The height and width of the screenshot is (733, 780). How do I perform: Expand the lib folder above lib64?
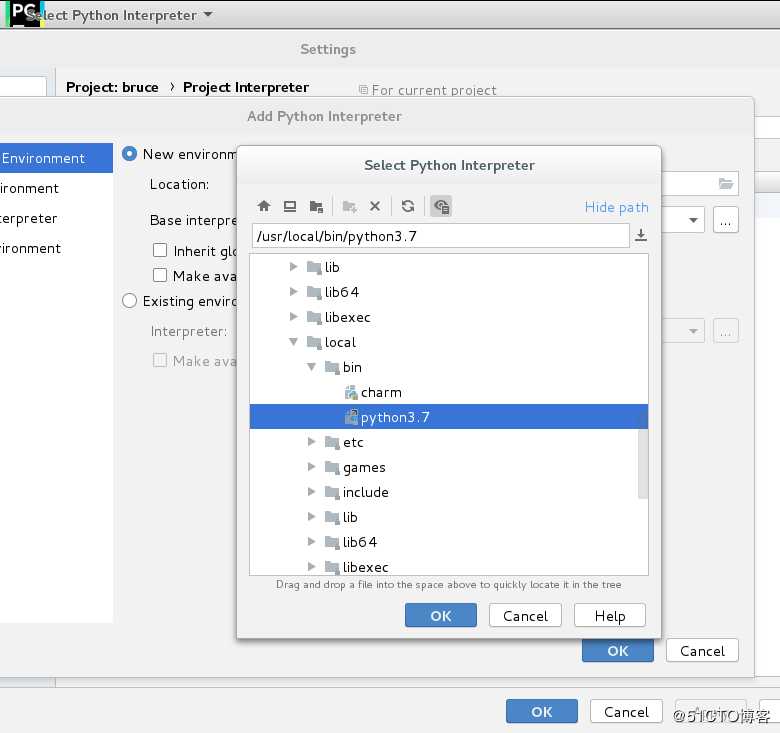293,267
